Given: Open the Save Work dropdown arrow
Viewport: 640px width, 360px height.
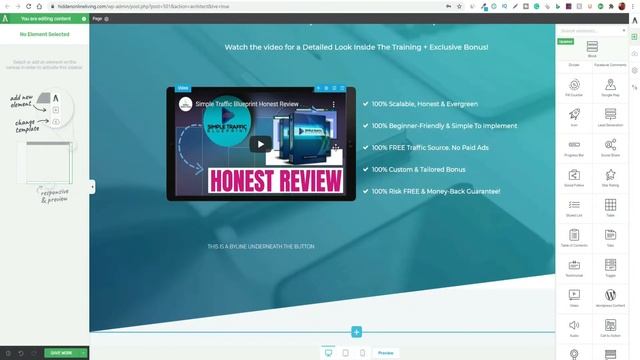Looking at the screenshot, I should pos(84,353).
